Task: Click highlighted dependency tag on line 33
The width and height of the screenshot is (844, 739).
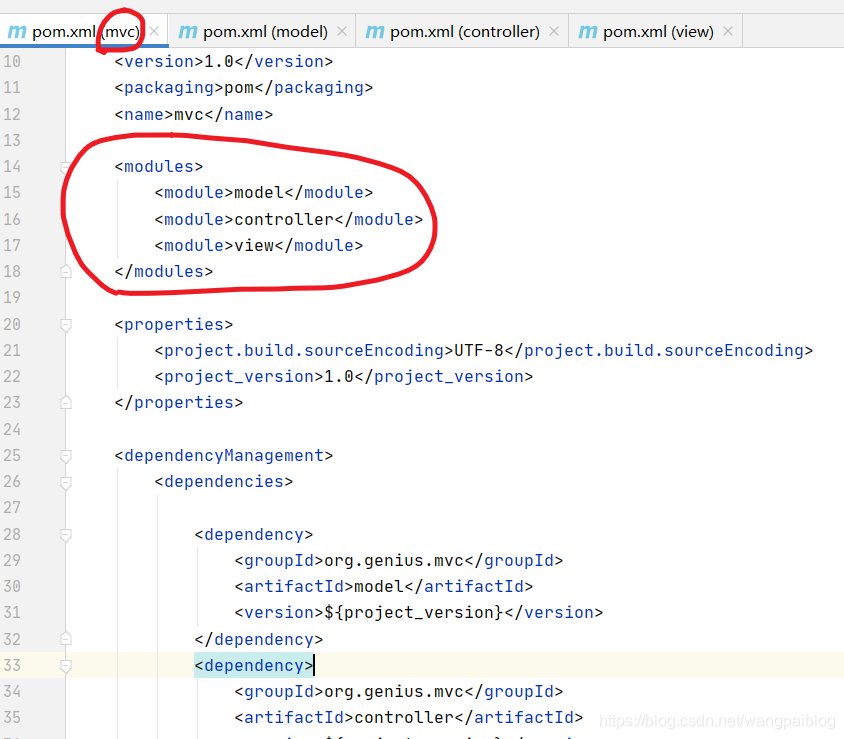Action: click(x=254, y=665)
